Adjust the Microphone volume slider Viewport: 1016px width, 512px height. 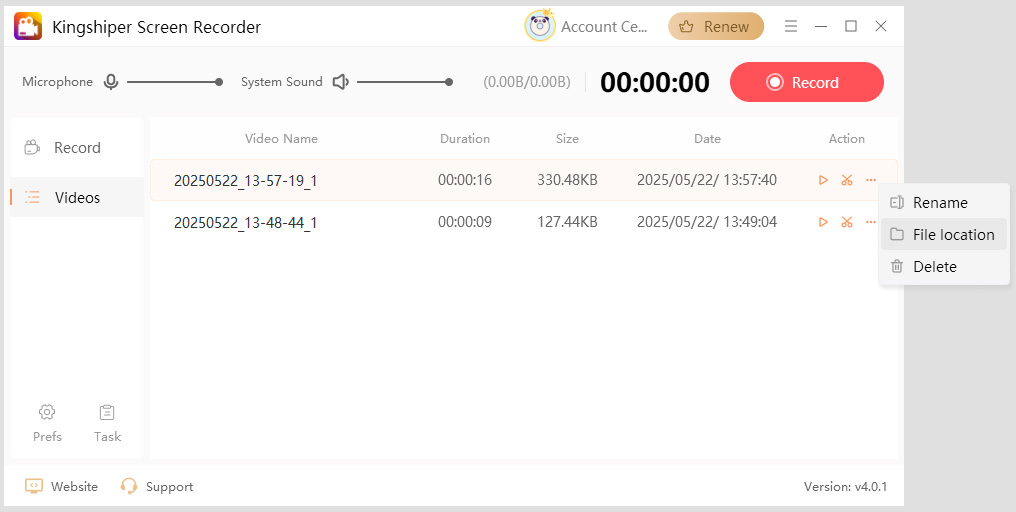175,82
